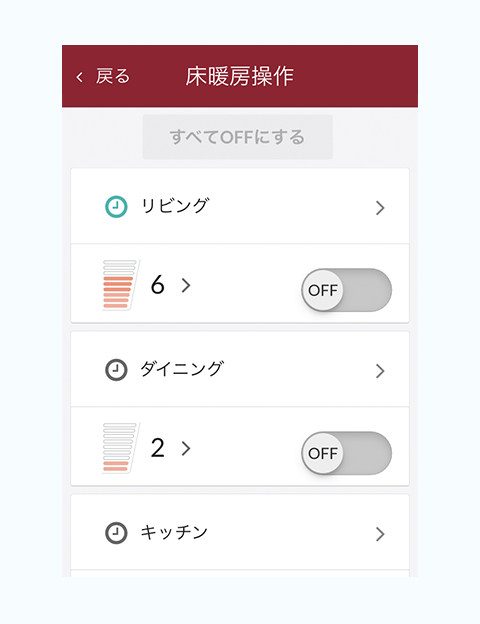Tap the temperature level number 6
The height and width of the screenshot is (624, 480).
[158, 285]
